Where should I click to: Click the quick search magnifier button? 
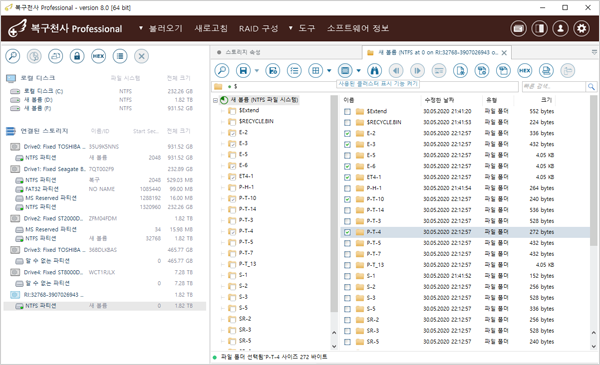pos(591,87)
